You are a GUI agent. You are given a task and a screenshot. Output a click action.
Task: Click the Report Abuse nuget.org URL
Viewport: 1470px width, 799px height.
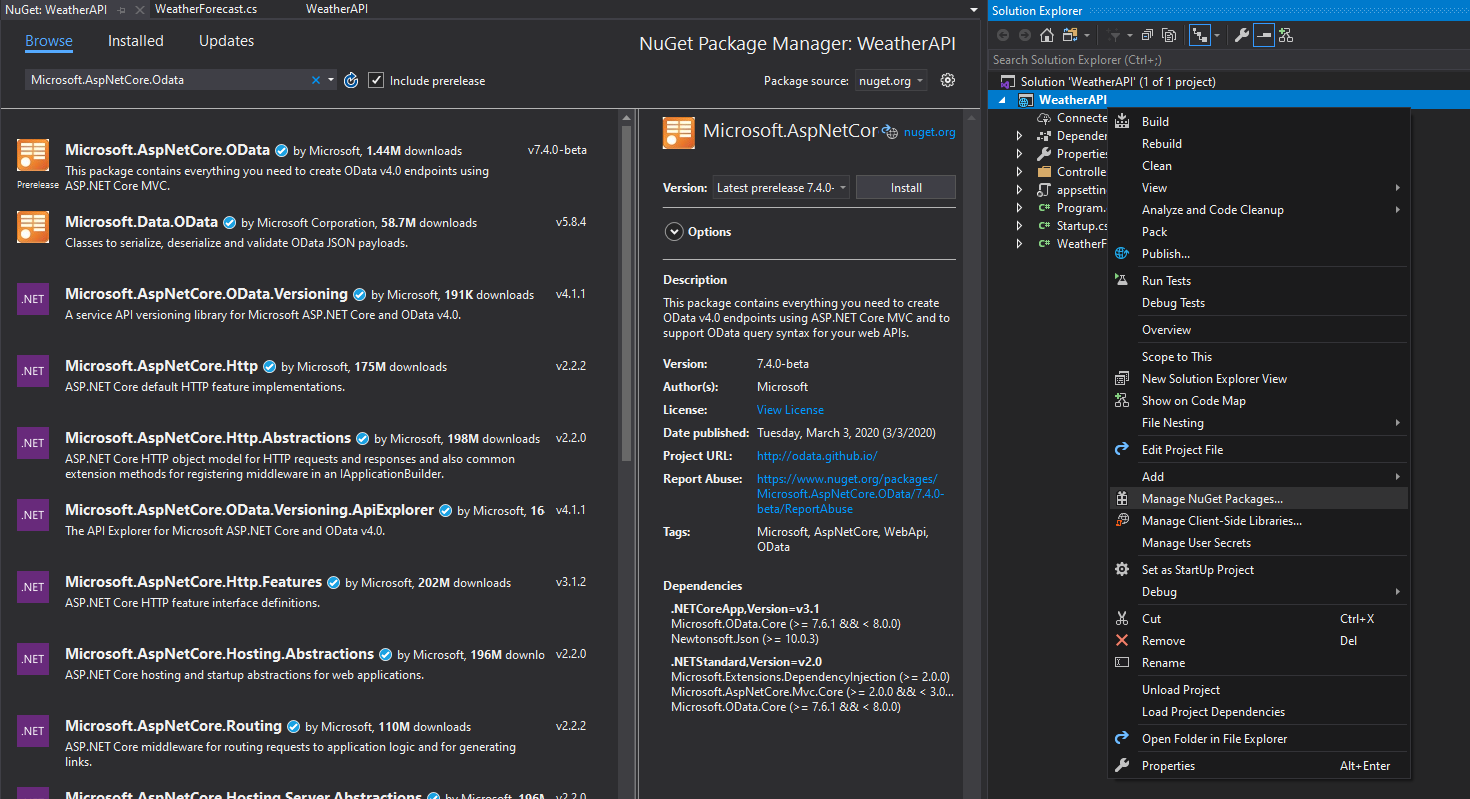[x=850, y=494]
